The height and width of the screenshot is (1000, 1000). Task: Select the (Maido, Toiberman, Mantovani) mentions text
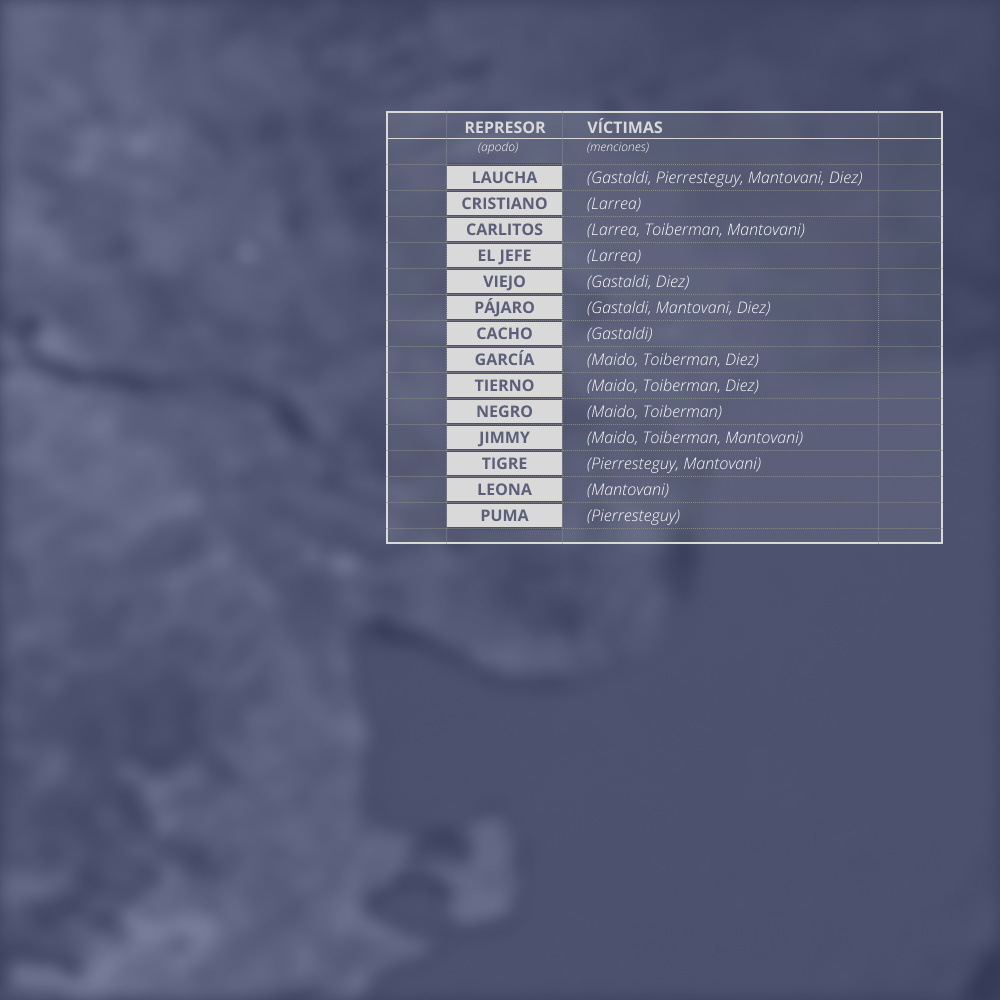click(695, 438)
